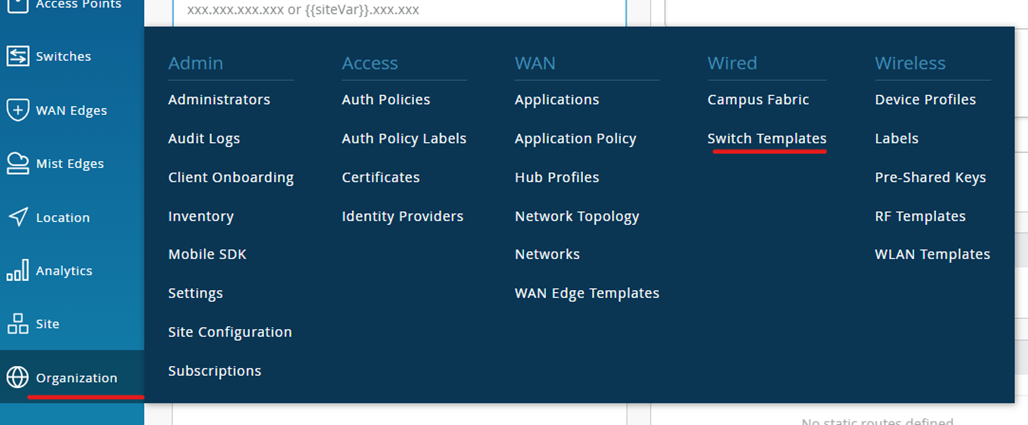The width and height of the screenshot is (1028, 425).
Task: Open organization Settings
Action: (x=195, y=293)
